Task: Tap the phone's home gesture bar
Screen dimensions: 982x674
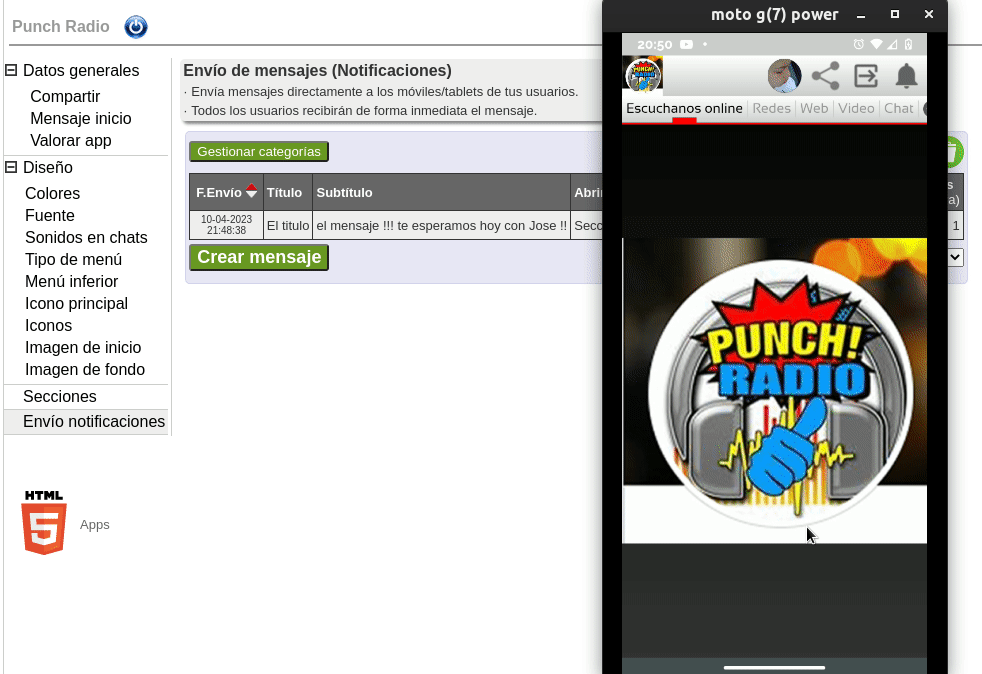Action: [x=775, y=668]
